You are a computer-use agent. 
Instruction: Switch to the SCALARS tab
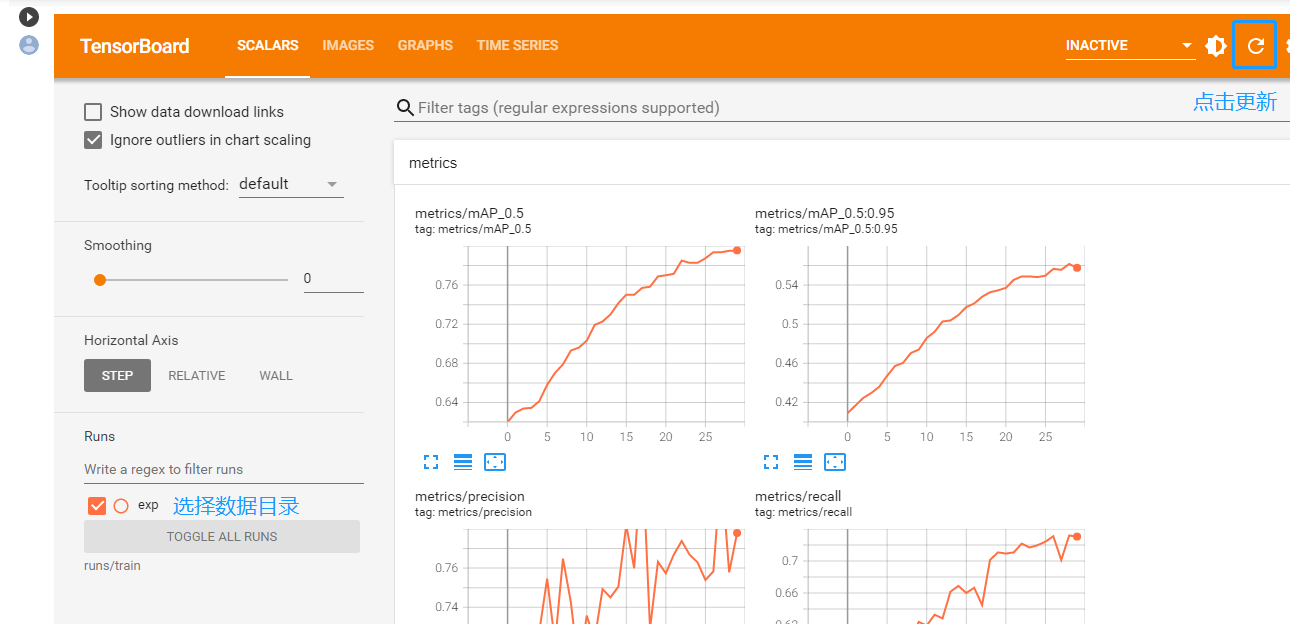click(268, 45)
